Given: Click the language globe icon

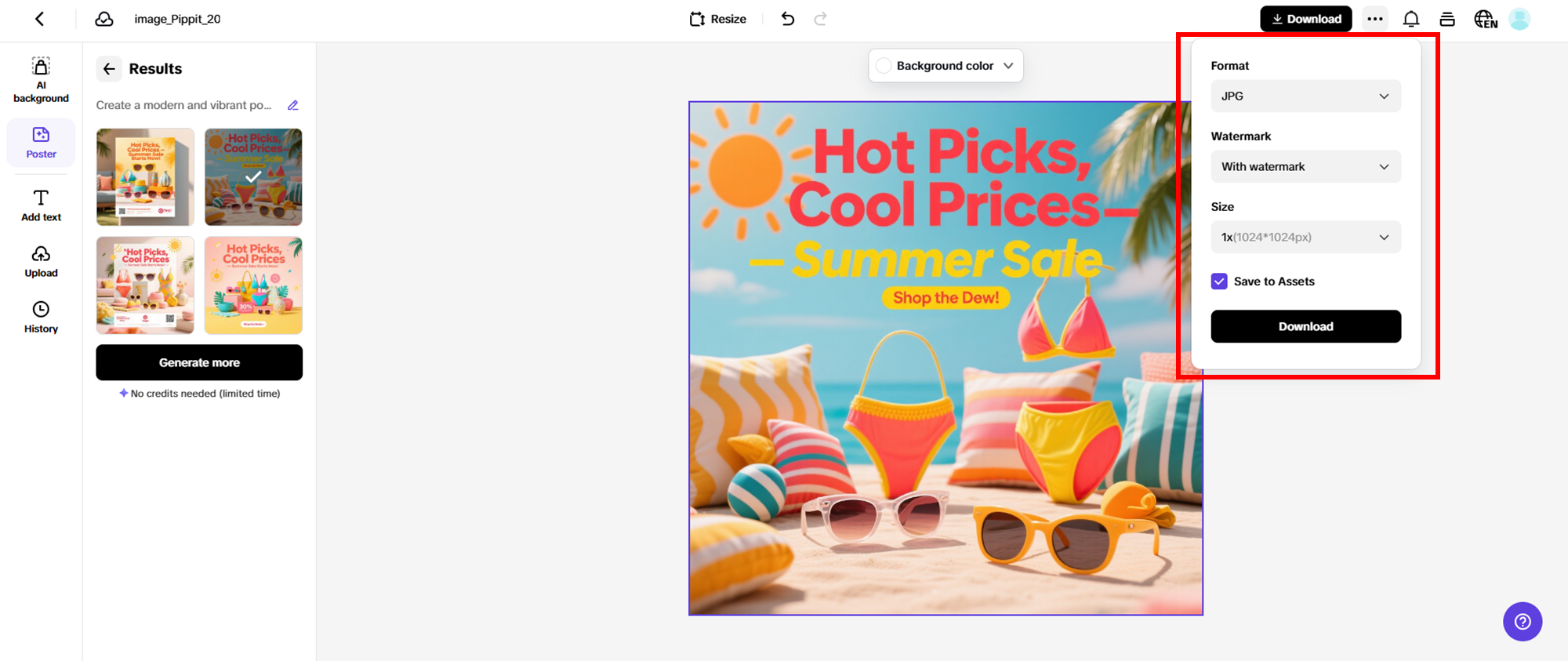Looking at the screenshot, I should click(1485, 19).
